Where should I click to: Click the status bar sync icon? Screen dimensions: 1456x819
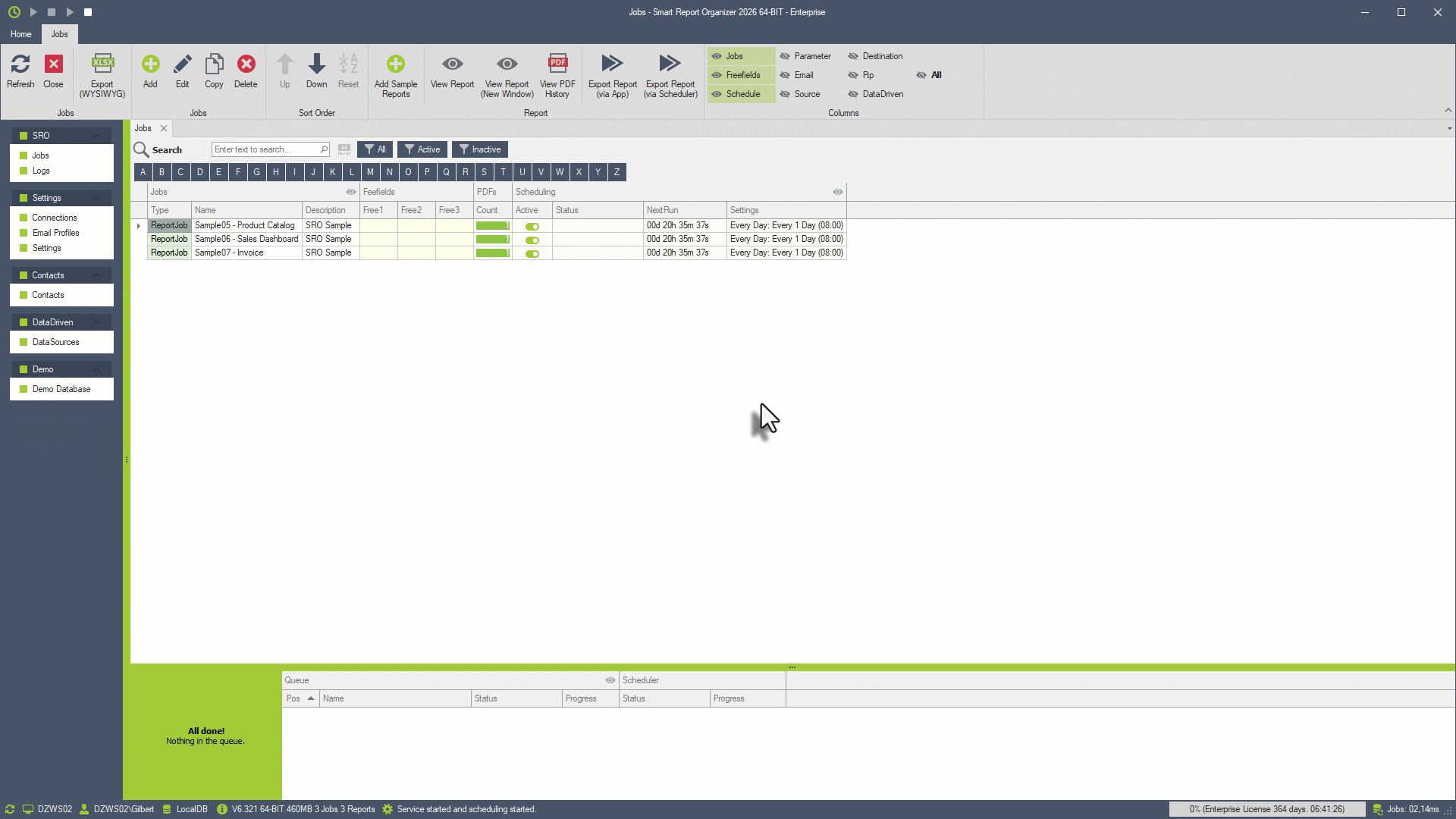click(x=10, y=809)
